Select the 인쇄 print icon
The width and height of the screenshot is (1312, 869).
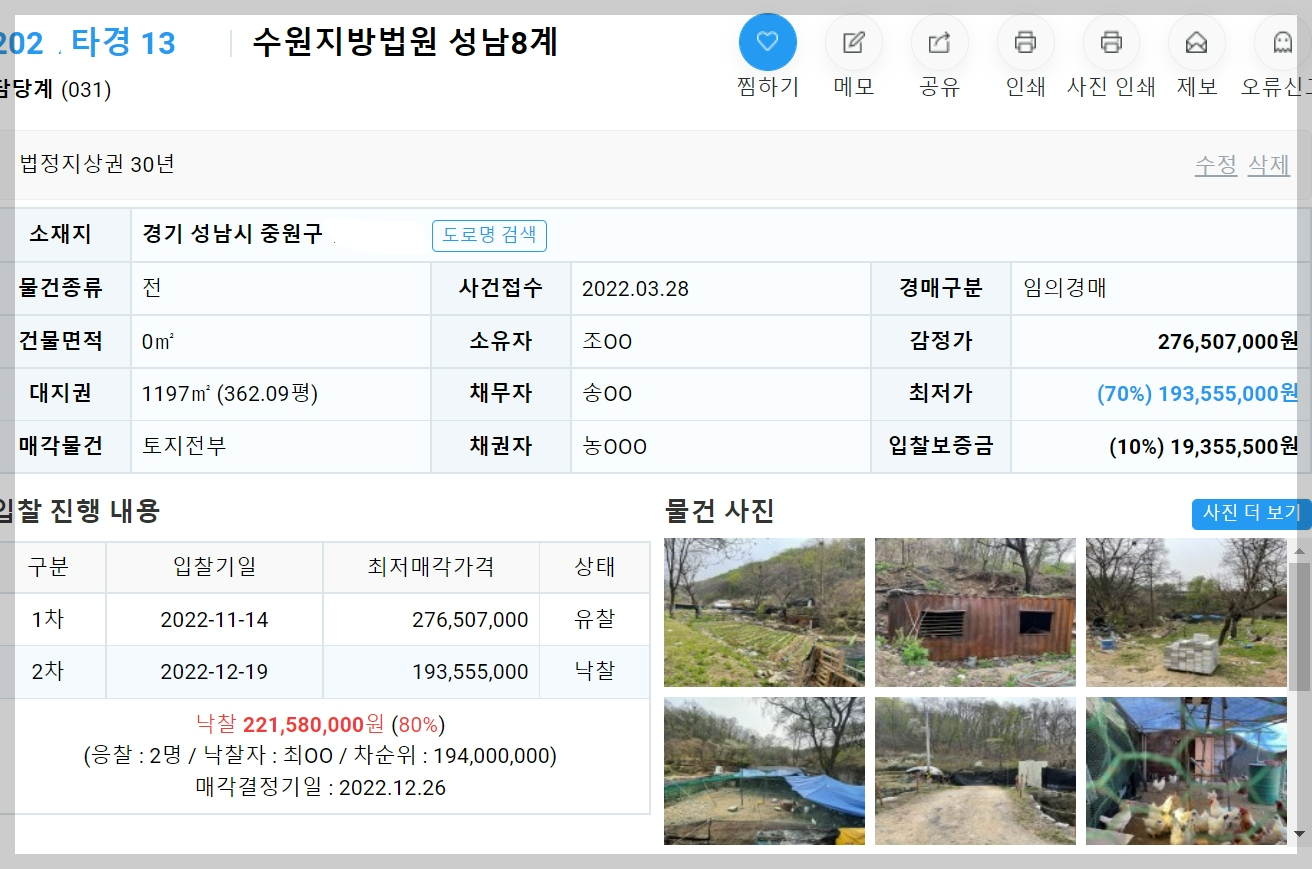(1025, 42)
